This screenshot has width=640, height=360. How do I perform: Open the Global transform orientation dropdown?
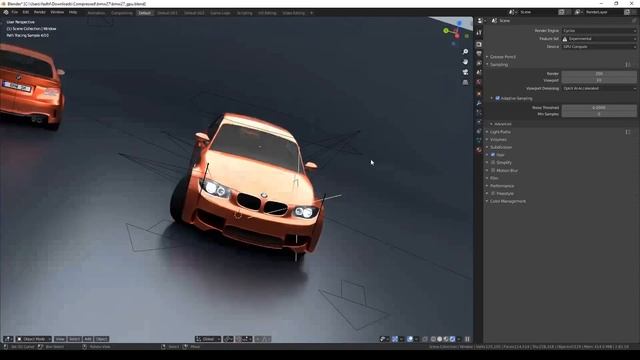click(x=208, y=339)
